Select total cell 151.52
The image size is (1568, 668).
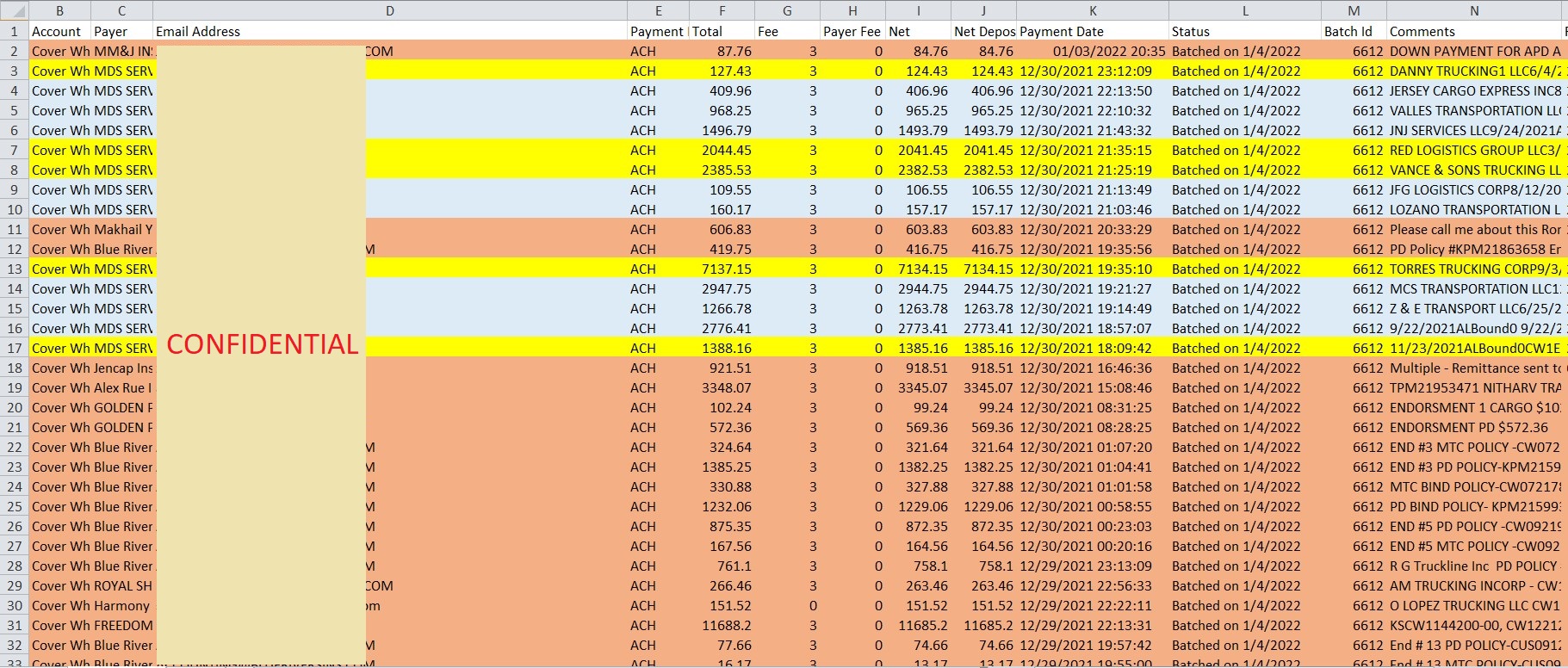[x=722, y=605]
